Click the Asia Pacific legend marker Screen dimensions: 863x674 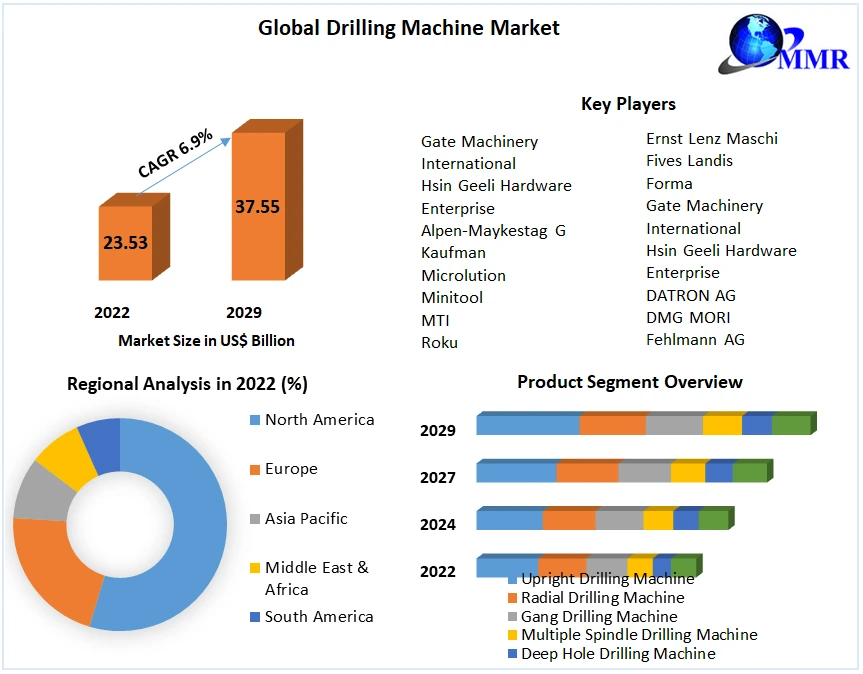click(x=255, y=519)
